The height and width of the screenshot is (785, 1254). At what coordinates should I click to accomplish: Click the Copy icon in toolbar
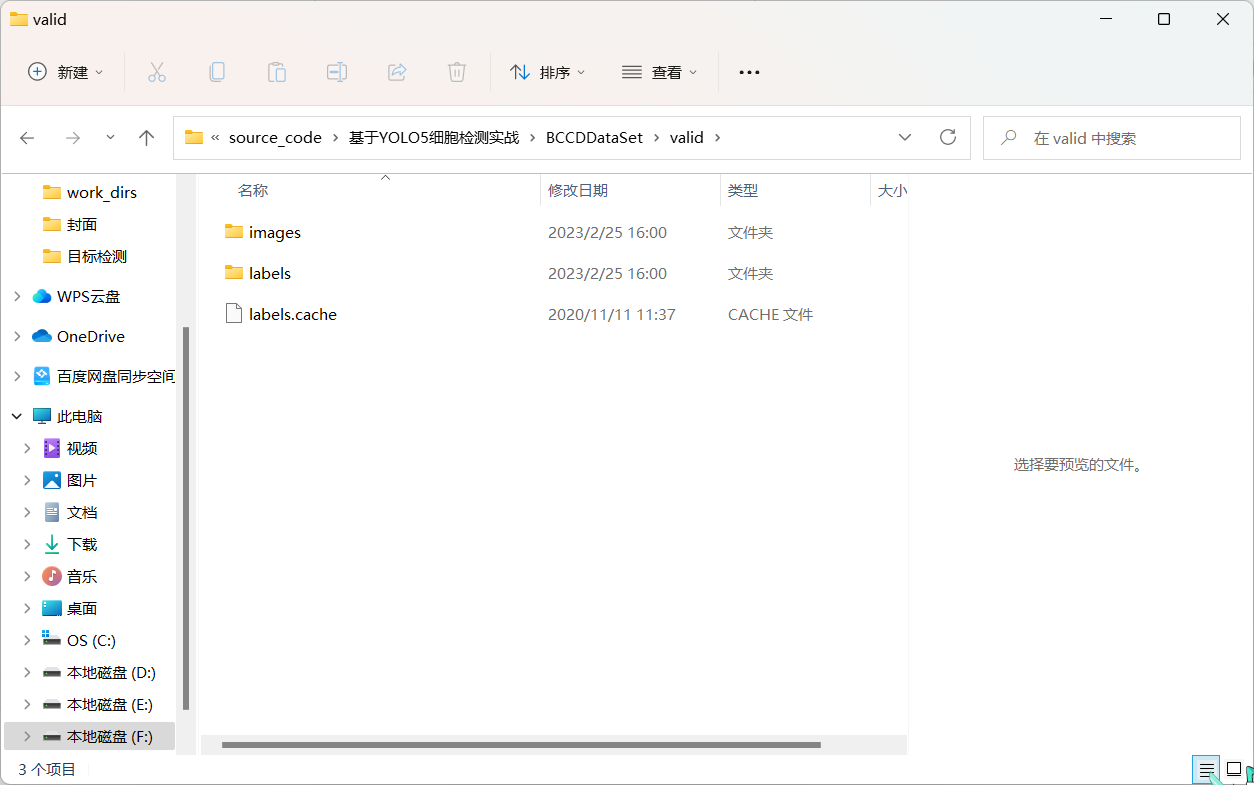[216, 72]
